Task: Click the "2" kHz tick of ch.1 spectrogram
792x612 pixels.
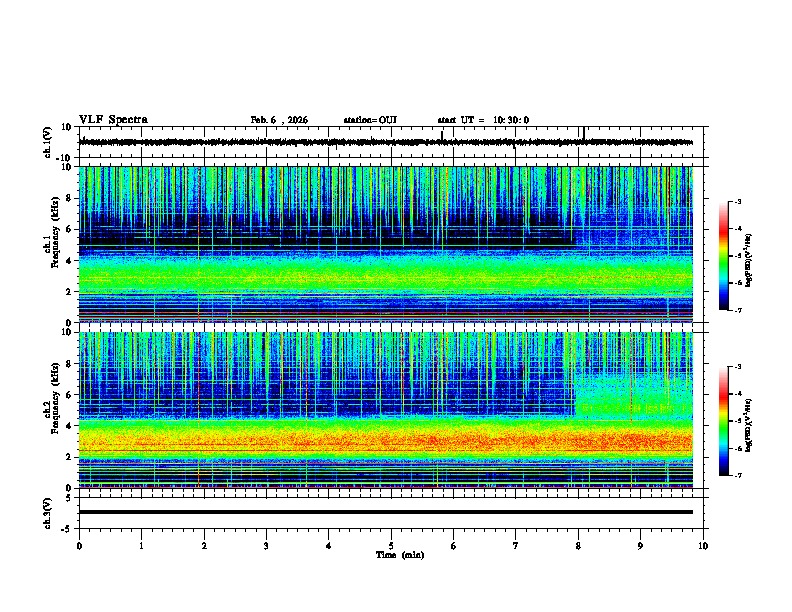Action: coord(70,291)
